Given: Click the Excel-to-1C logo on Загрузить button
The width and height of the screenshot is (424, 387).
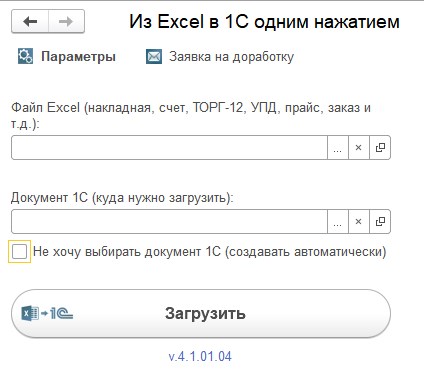Looking at the screenshot, I should [x=47, y=313].
